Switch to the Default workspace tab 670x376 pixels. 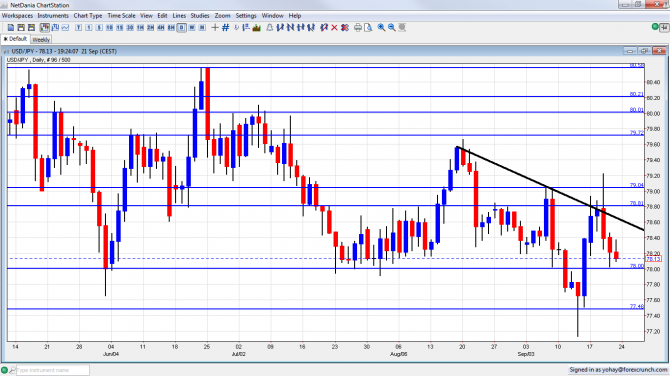[15, 39]
